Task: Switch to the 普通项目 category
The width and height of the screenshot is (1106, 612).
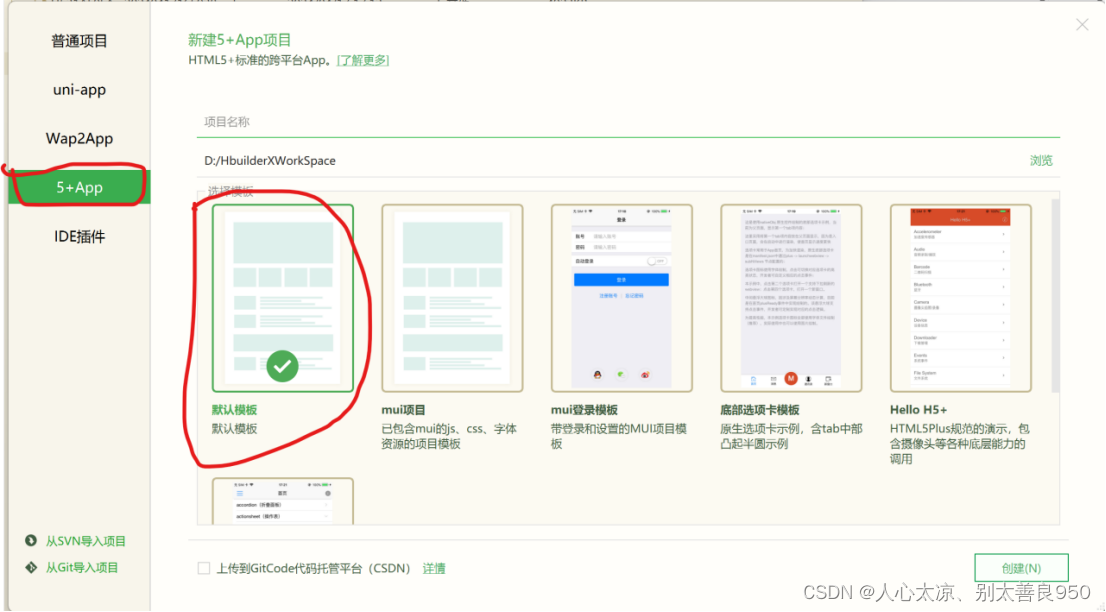Action: click(x=78, y=40)
